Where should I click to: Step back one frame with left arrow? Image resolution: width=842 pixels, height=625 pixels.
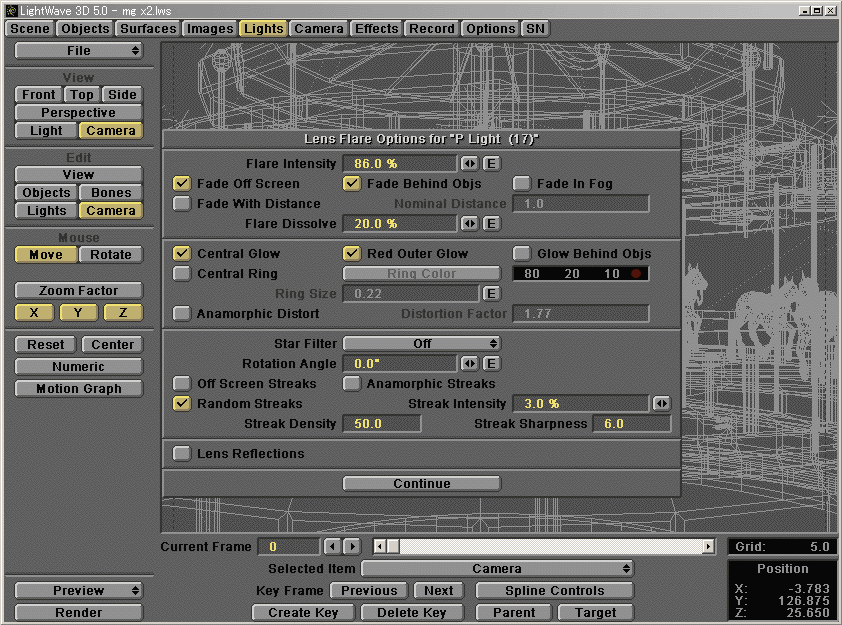click(x=333, y=546)
